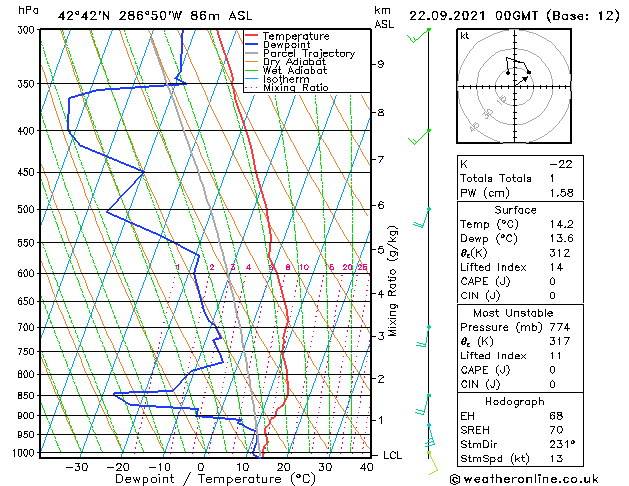
Task: Click the Temperature entry in the legend
Action: tap(296, 36)
